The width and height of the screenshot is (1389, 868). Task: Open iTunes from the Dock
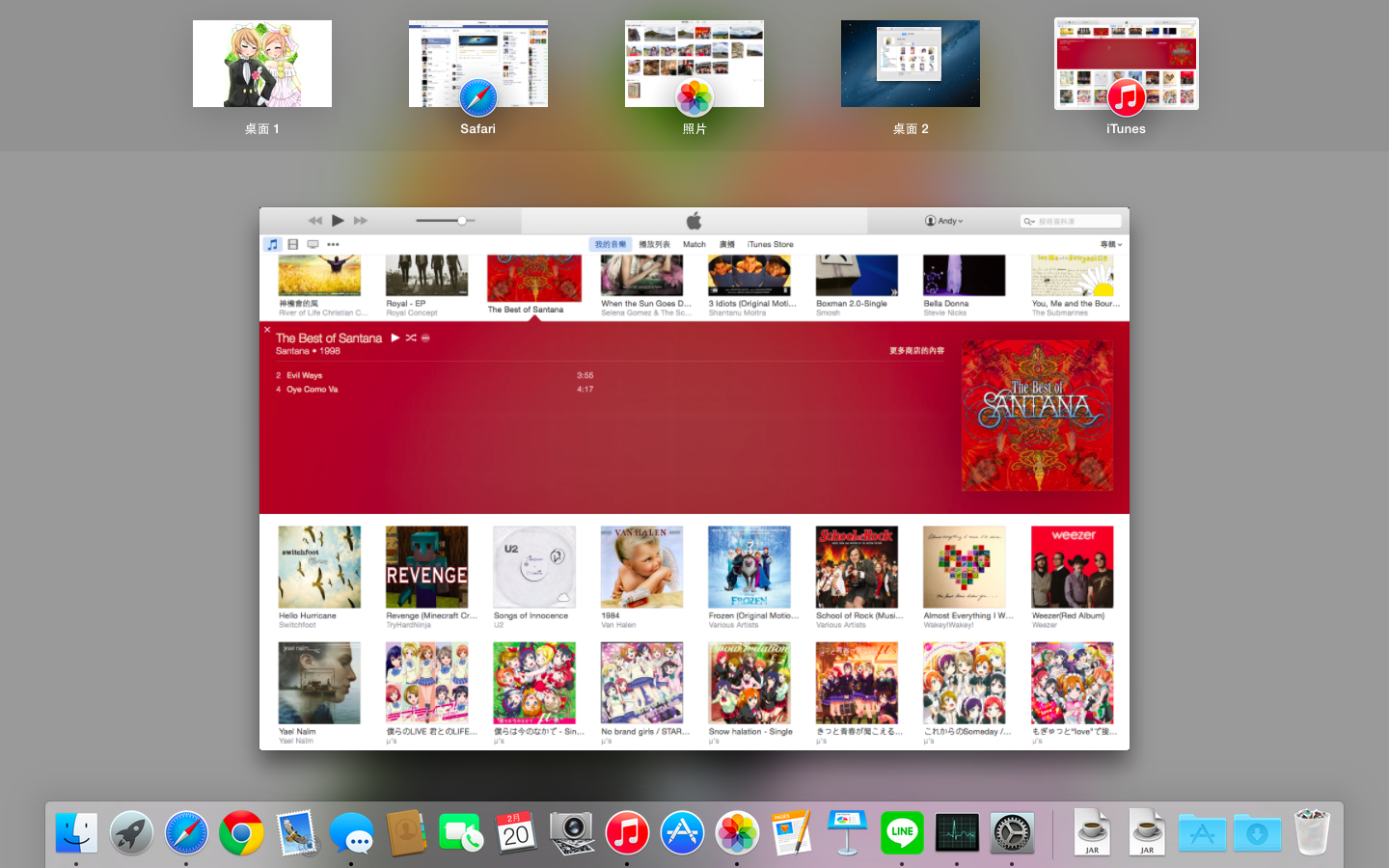tap(627, 833)
